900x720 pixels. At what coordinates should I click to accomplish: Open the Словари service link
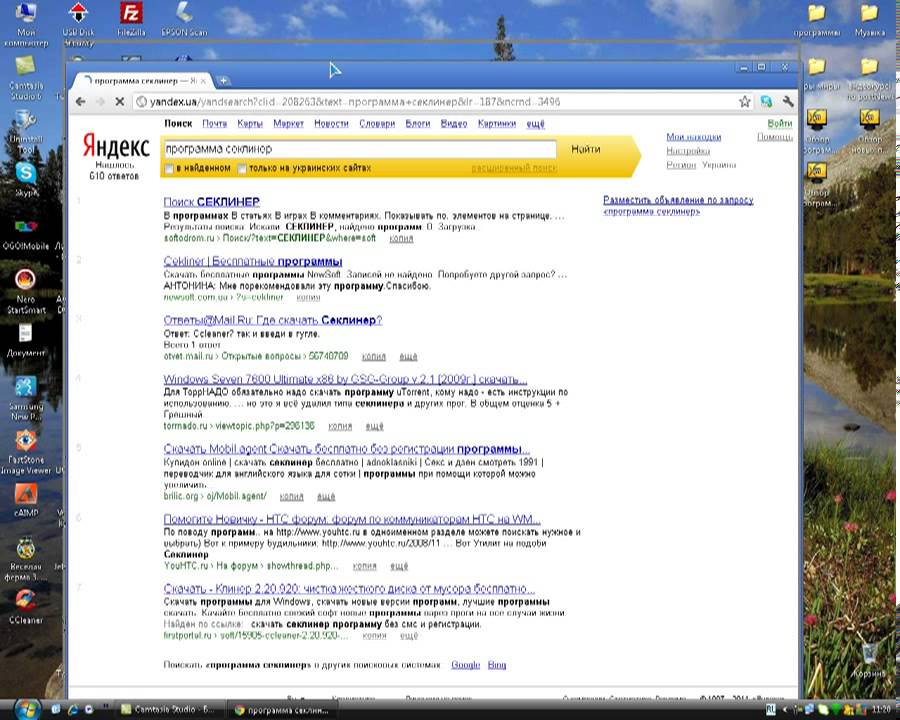coord(377,123)
